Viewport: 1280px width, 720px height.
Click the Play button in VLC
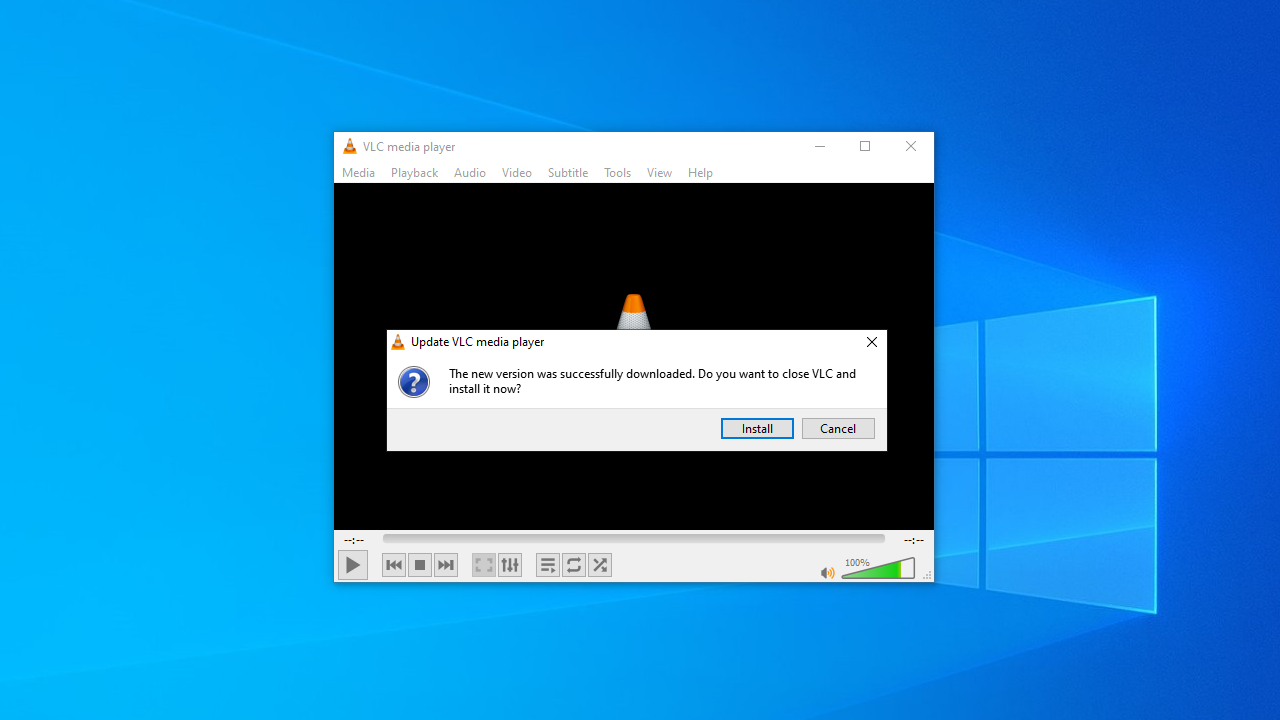[x=353, y=565]
